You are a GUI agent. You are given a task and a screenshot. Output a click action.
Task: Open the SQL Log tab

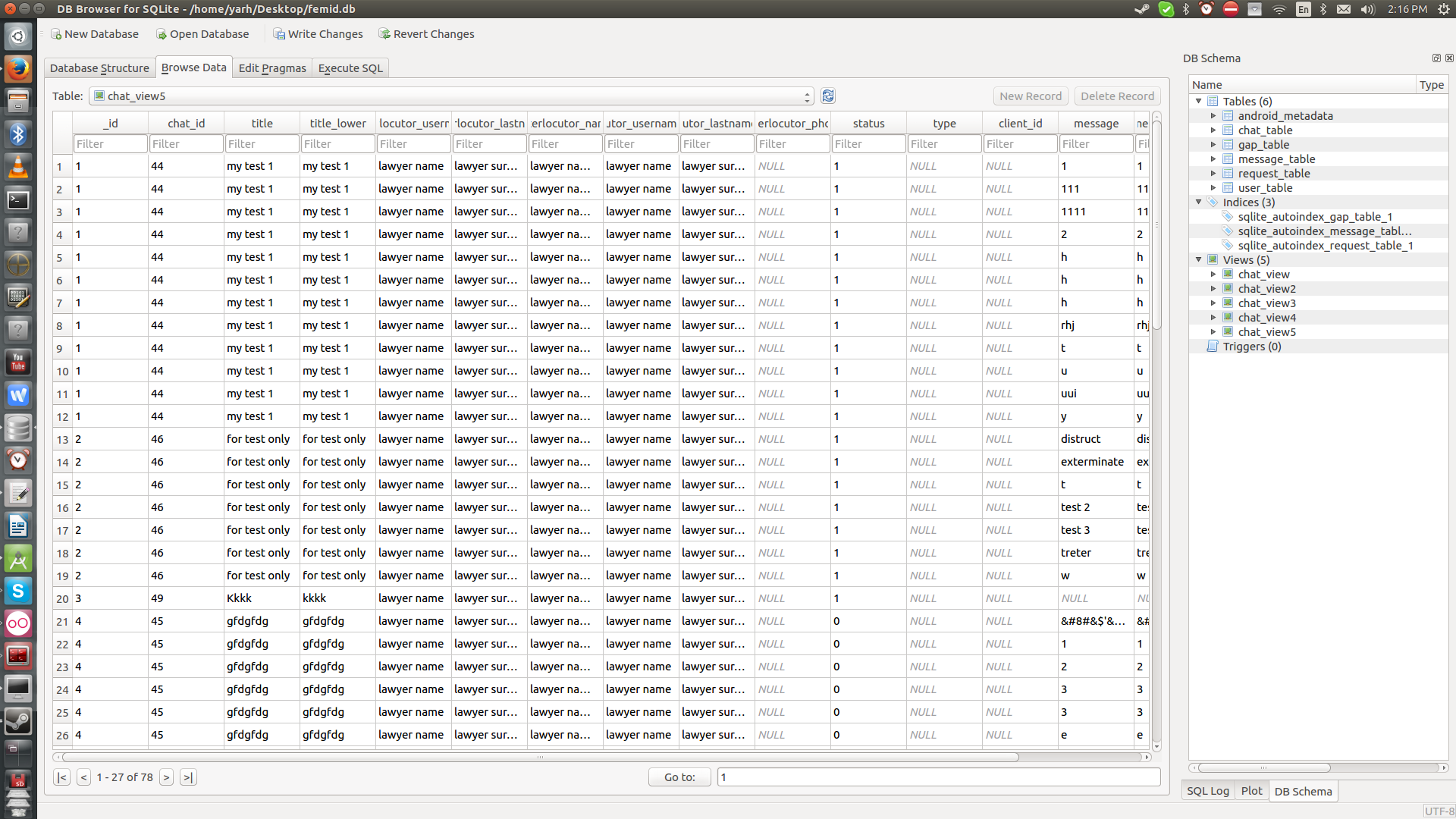click(1207, 791)
